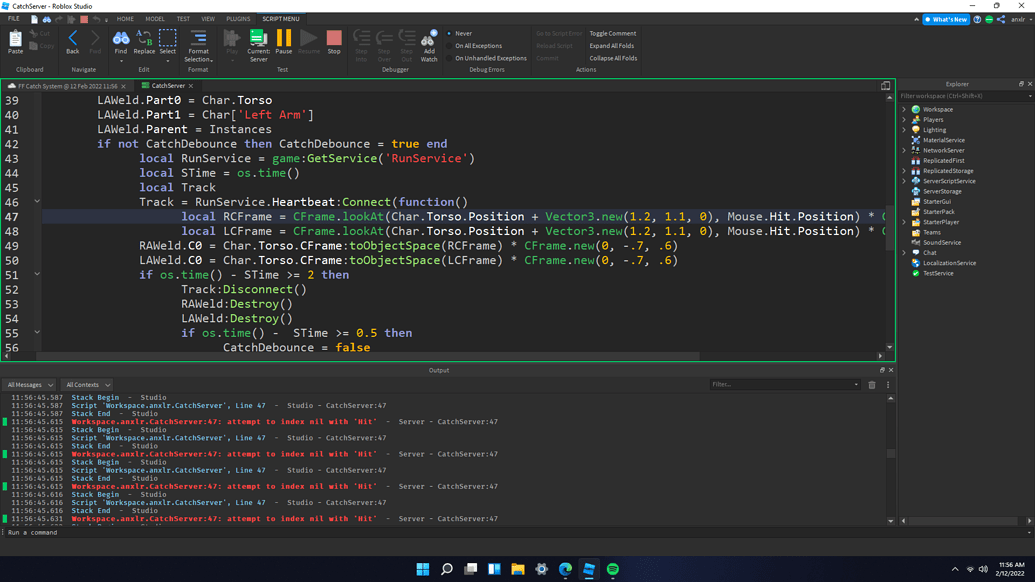This screenshot has height=582, width=1035.
Task: Select the TestService icon in Explorer
Action: pyautogui.click(x=916, y=273)
